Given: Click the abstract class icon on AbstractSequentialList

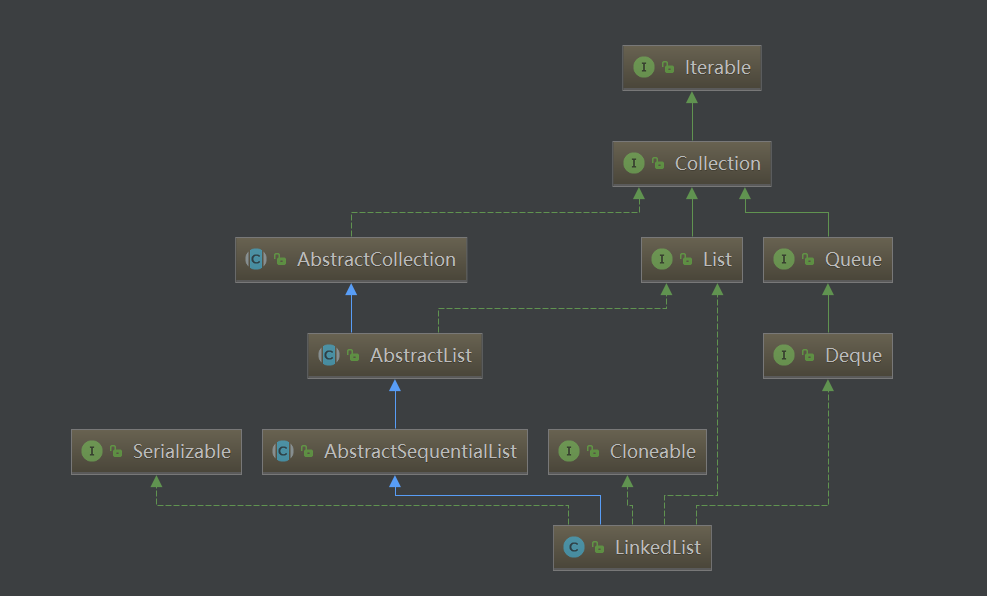Looking at the screenshot, I should pos(283,451).
